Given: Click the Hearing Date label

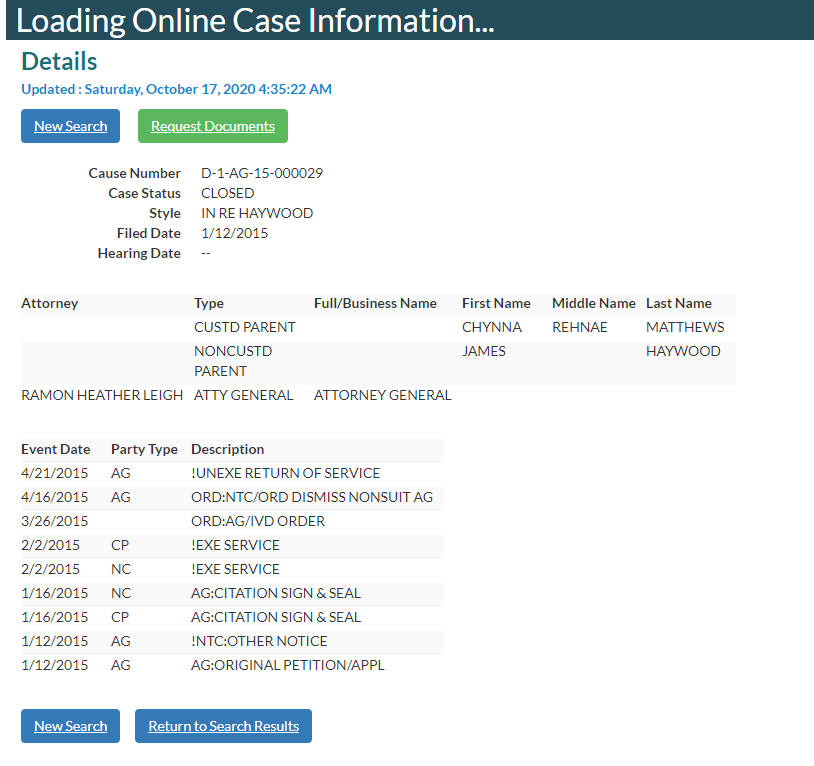Looking at the screenshot, I should (x=139, y=254).
